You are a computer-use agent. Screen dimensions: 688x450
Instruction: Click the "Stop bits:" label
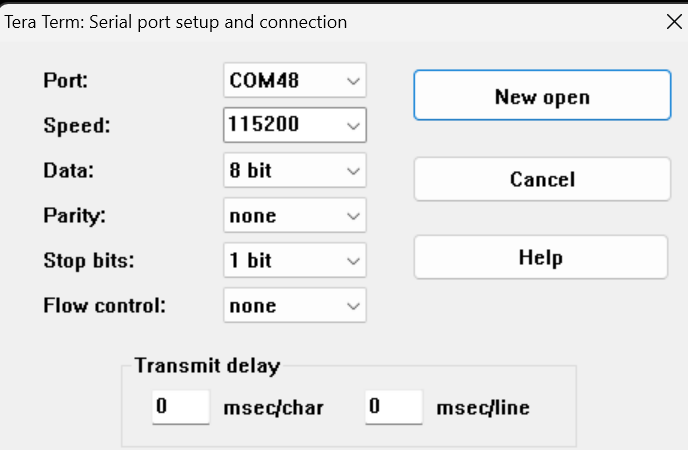(x=87, y=261)
